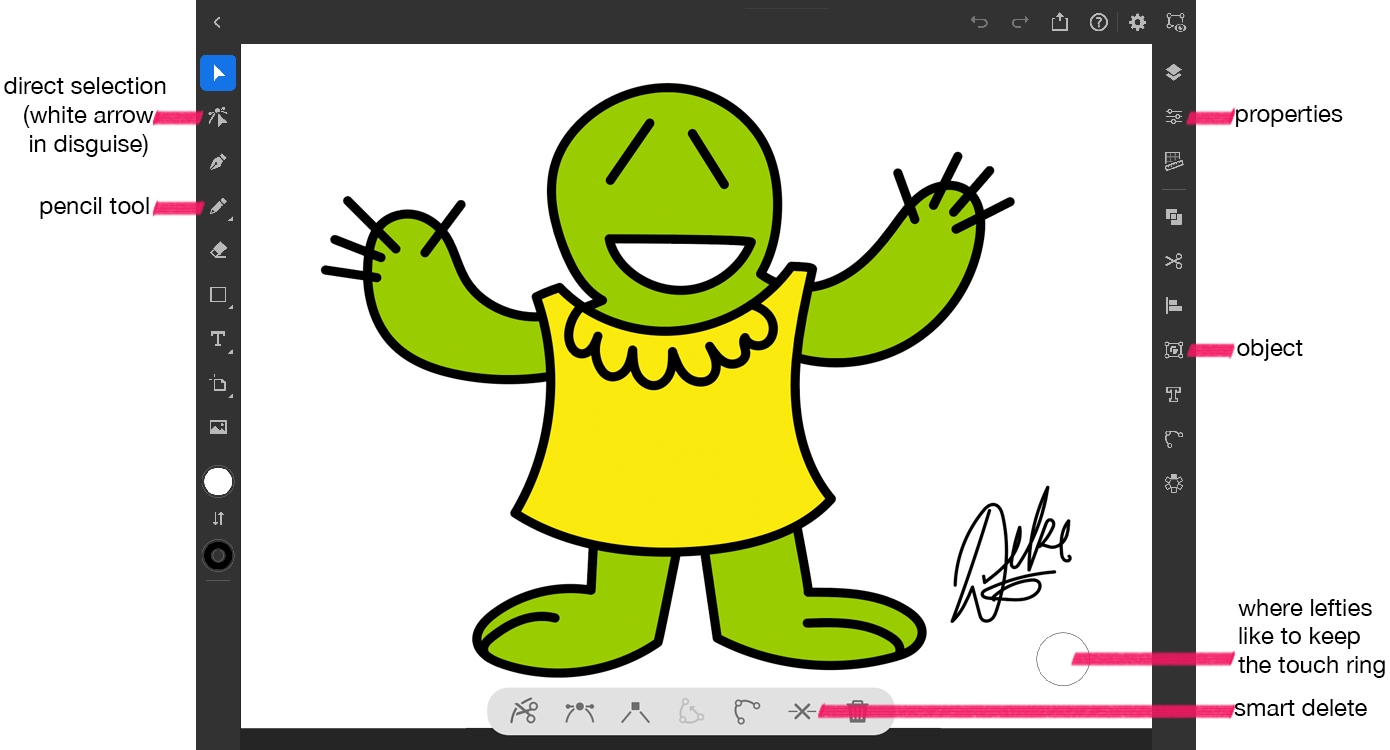Undo the last action

978,22
